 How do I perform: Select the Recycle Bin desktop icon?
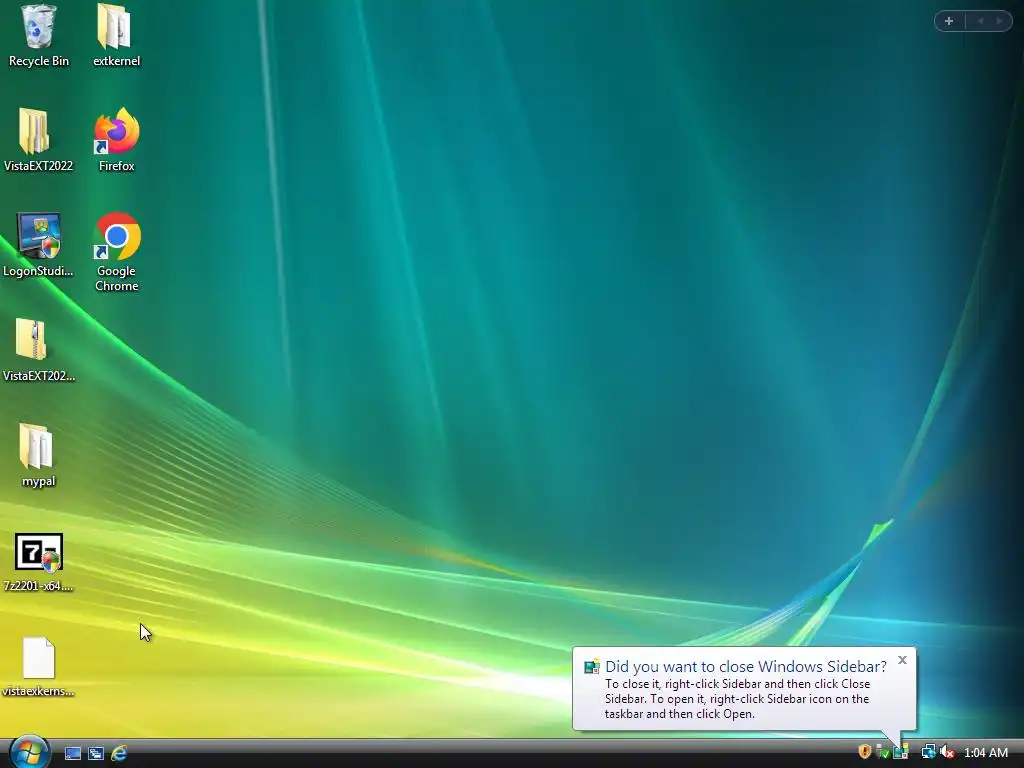coord(39,27)
